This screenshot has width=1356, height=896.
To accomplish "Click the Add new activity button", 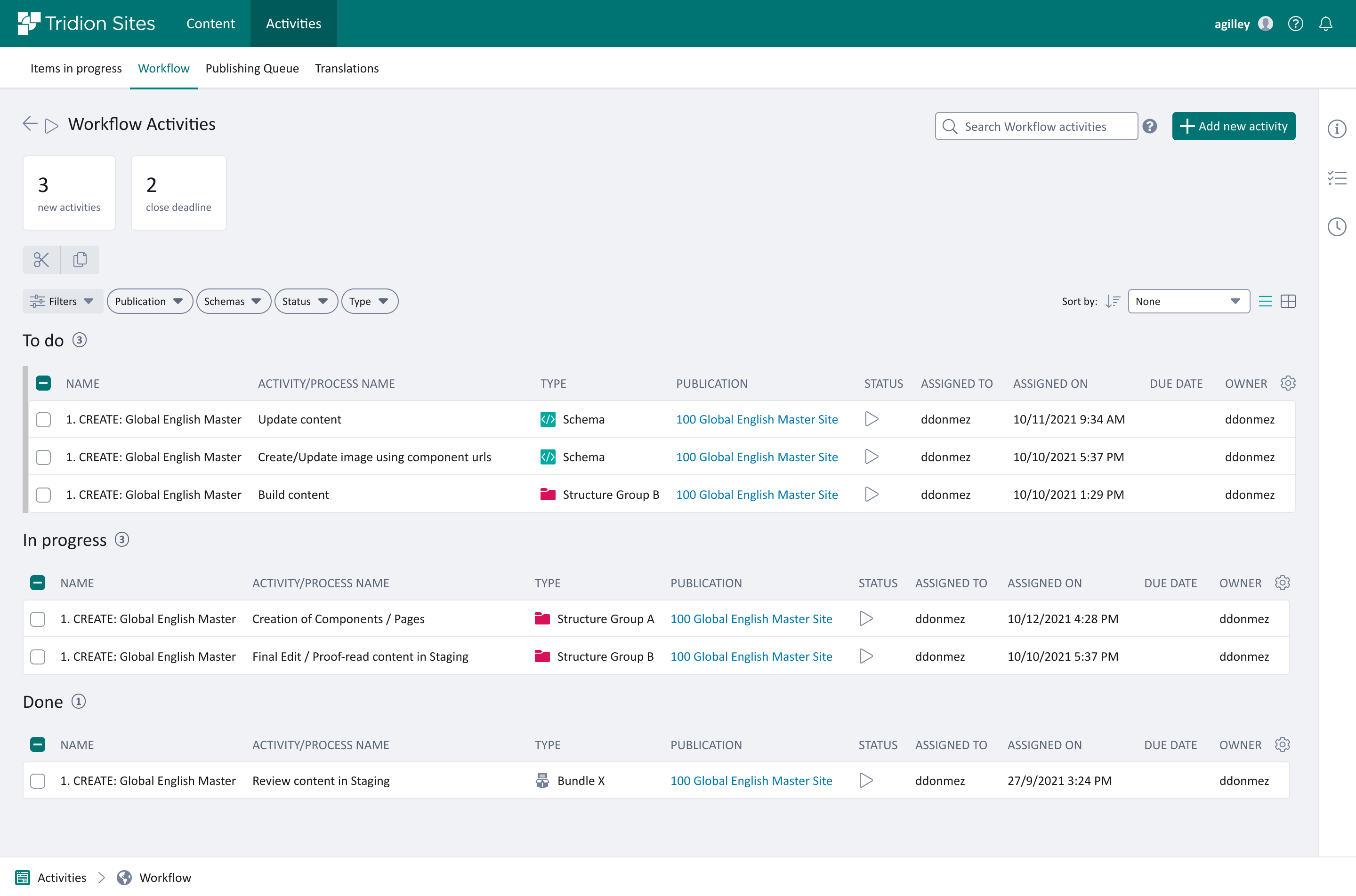I will (1233, 126).
